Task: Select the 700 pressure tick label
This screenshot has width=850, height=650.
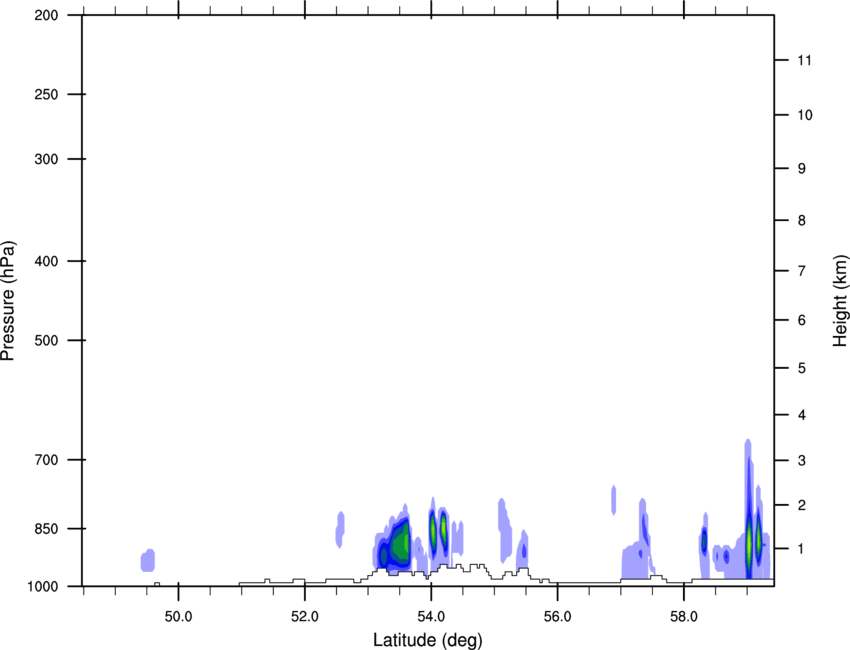Action: [x=46, y=460]
